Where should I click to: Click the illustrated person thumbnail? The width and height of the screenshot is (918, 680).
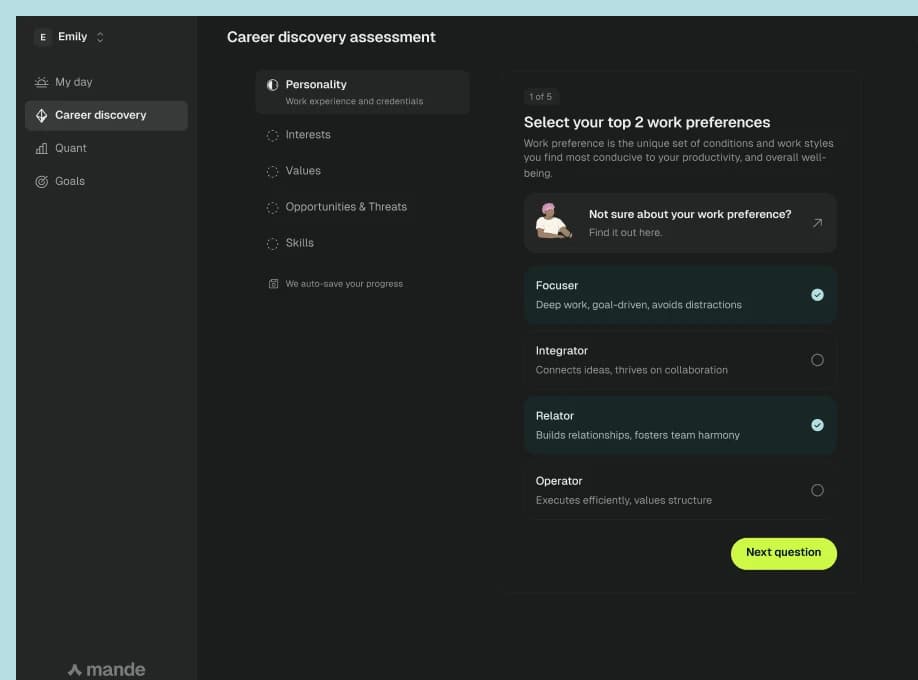553,221
